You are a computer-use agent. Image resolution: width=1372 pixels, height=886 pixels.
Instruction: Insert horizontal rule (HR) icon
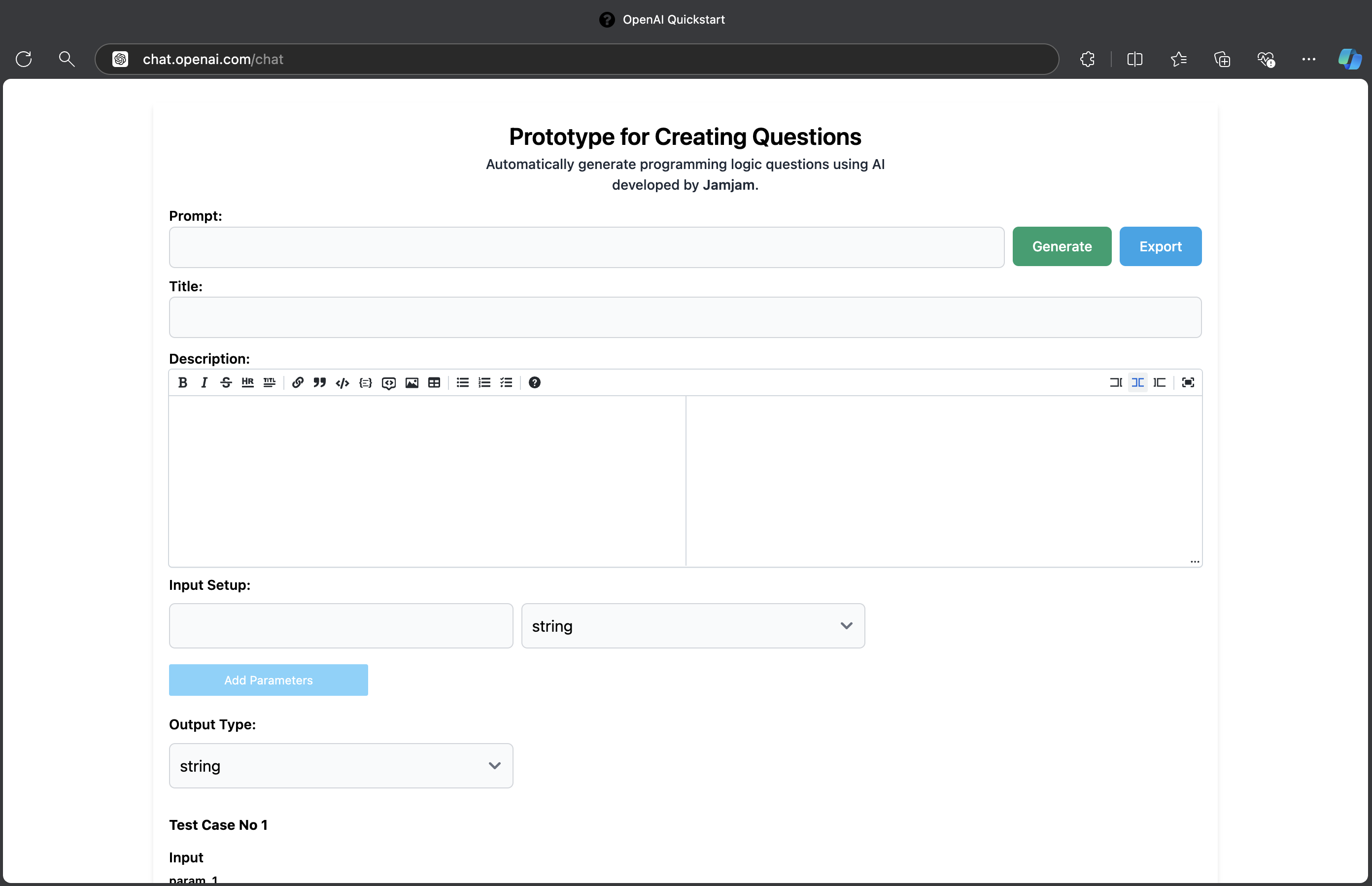(247, 382)
